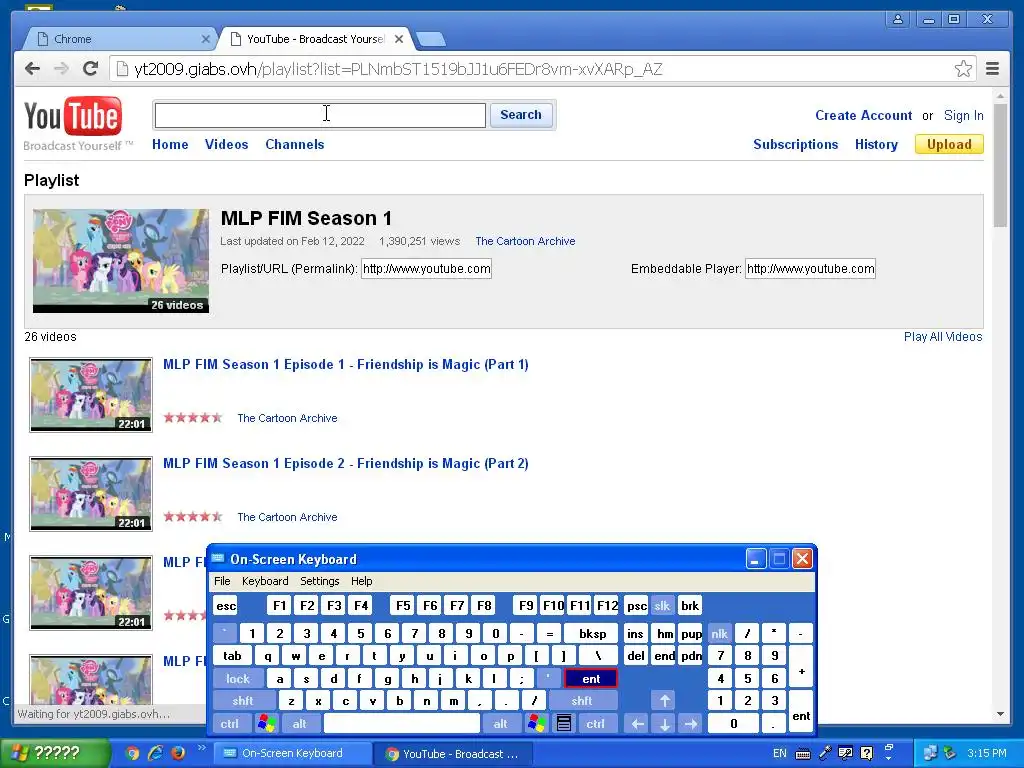Reload the page with the refresh icon
The height and width of the screenshot is (768, 1024).
tap(91, 69)
